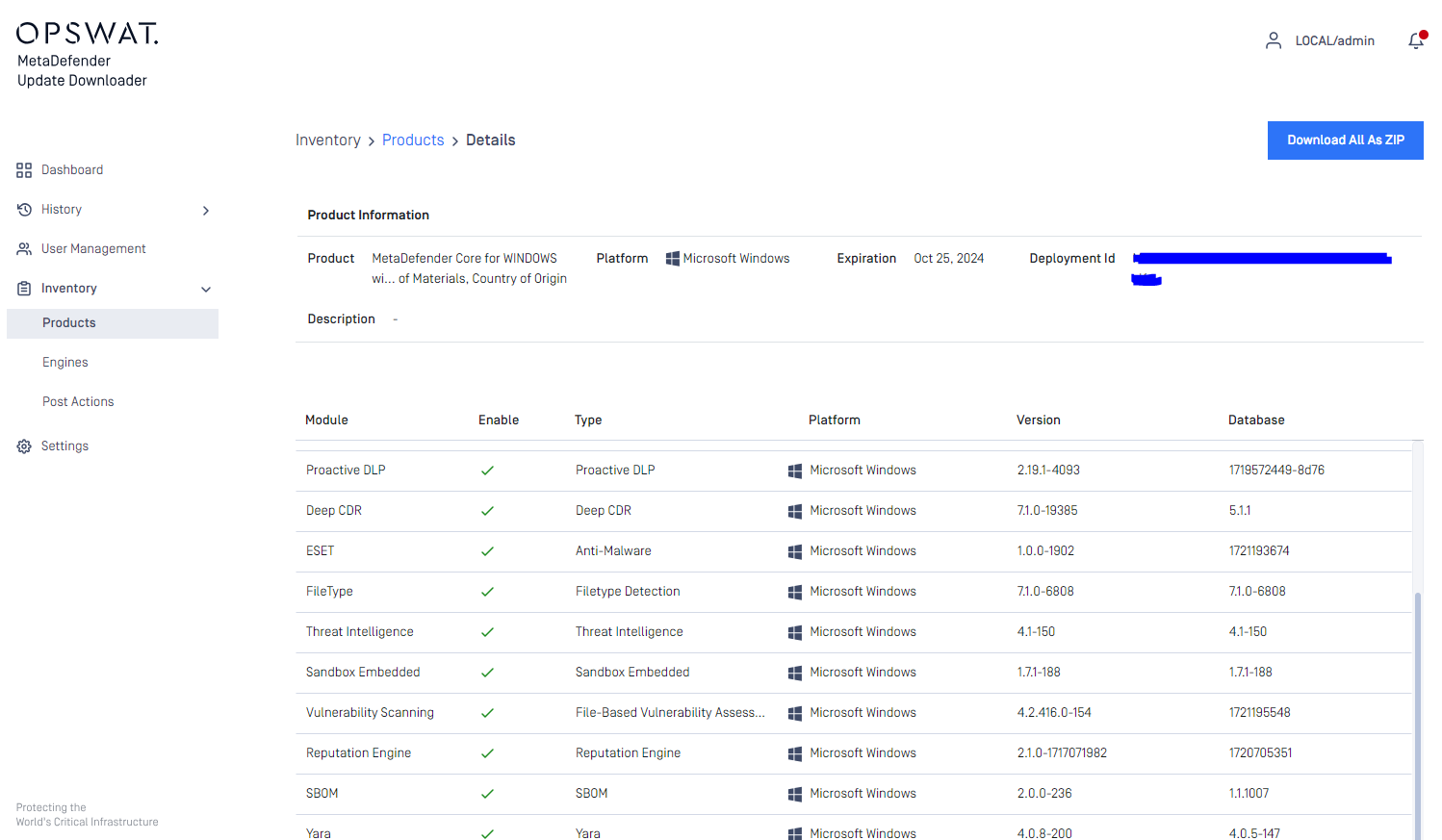1442x840 pixels.
Task: Click expiration date Oct 25, 2024
Action: coord(948,259)
